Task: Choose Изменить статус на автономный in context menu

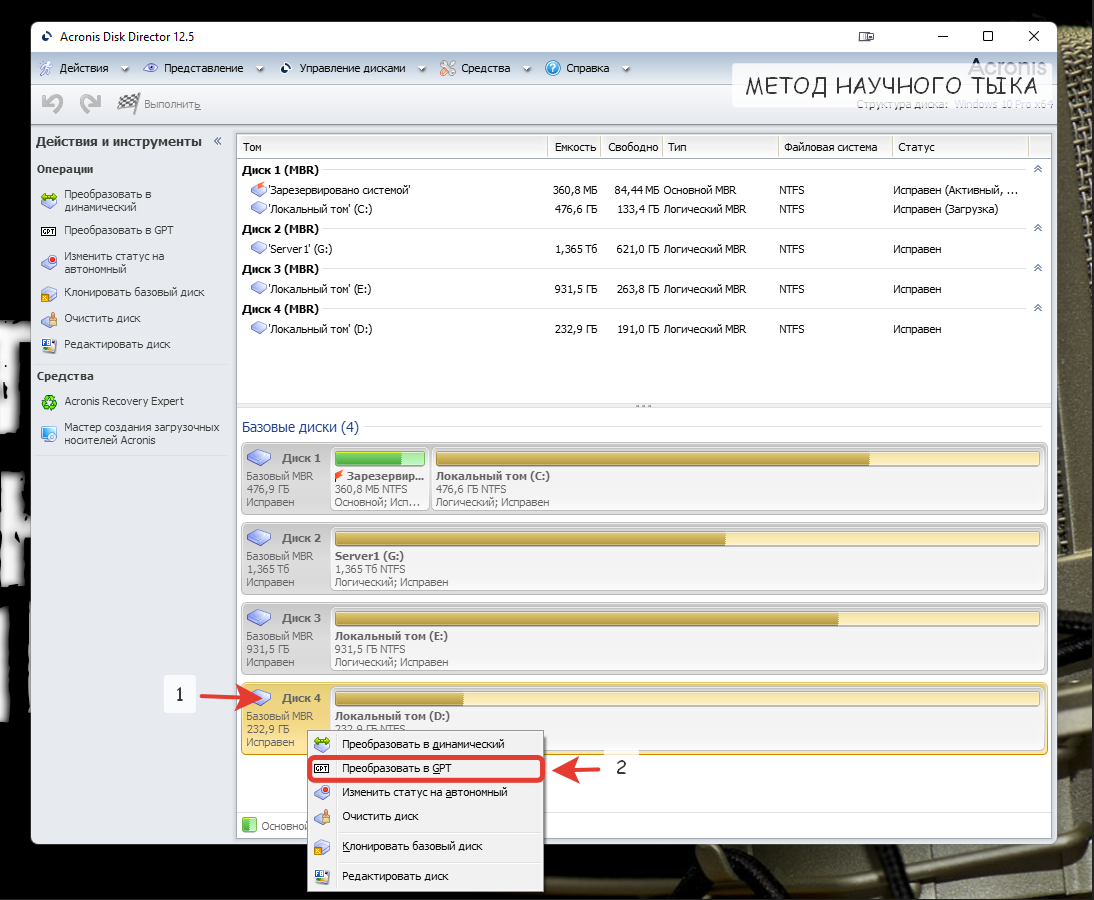Action: [425, 793]
